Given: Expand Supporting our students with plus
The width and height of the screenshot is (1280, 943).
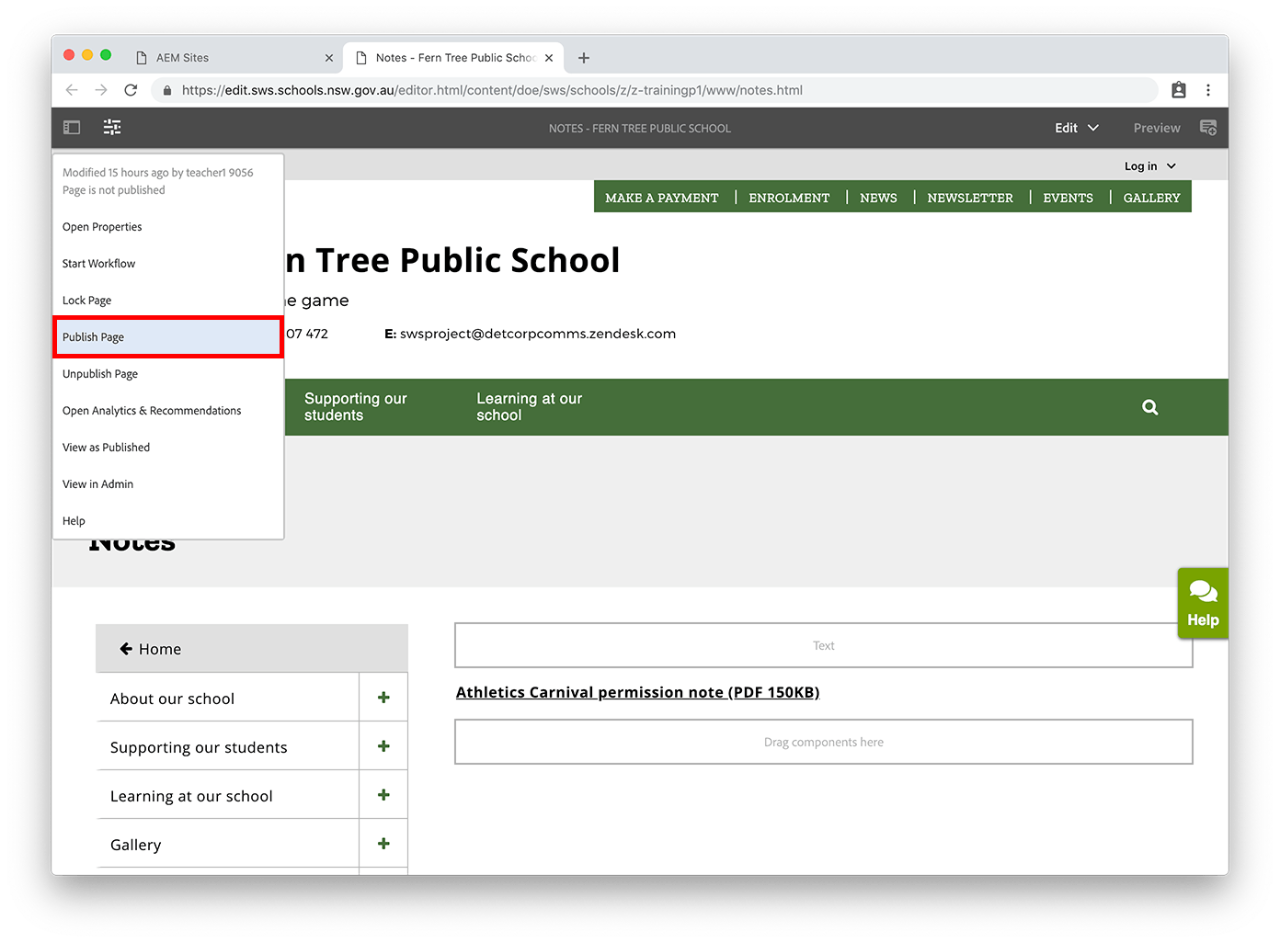Looking at the screenshot, I should (x=383, y=747).
